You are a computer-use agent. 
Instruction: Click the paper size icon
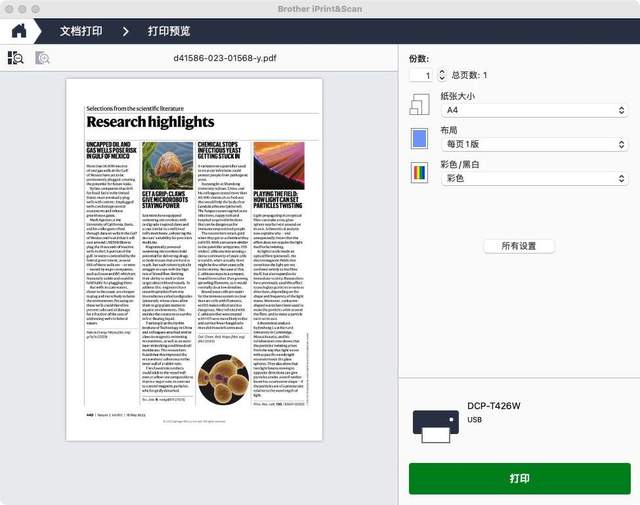(x=420, y=104)
